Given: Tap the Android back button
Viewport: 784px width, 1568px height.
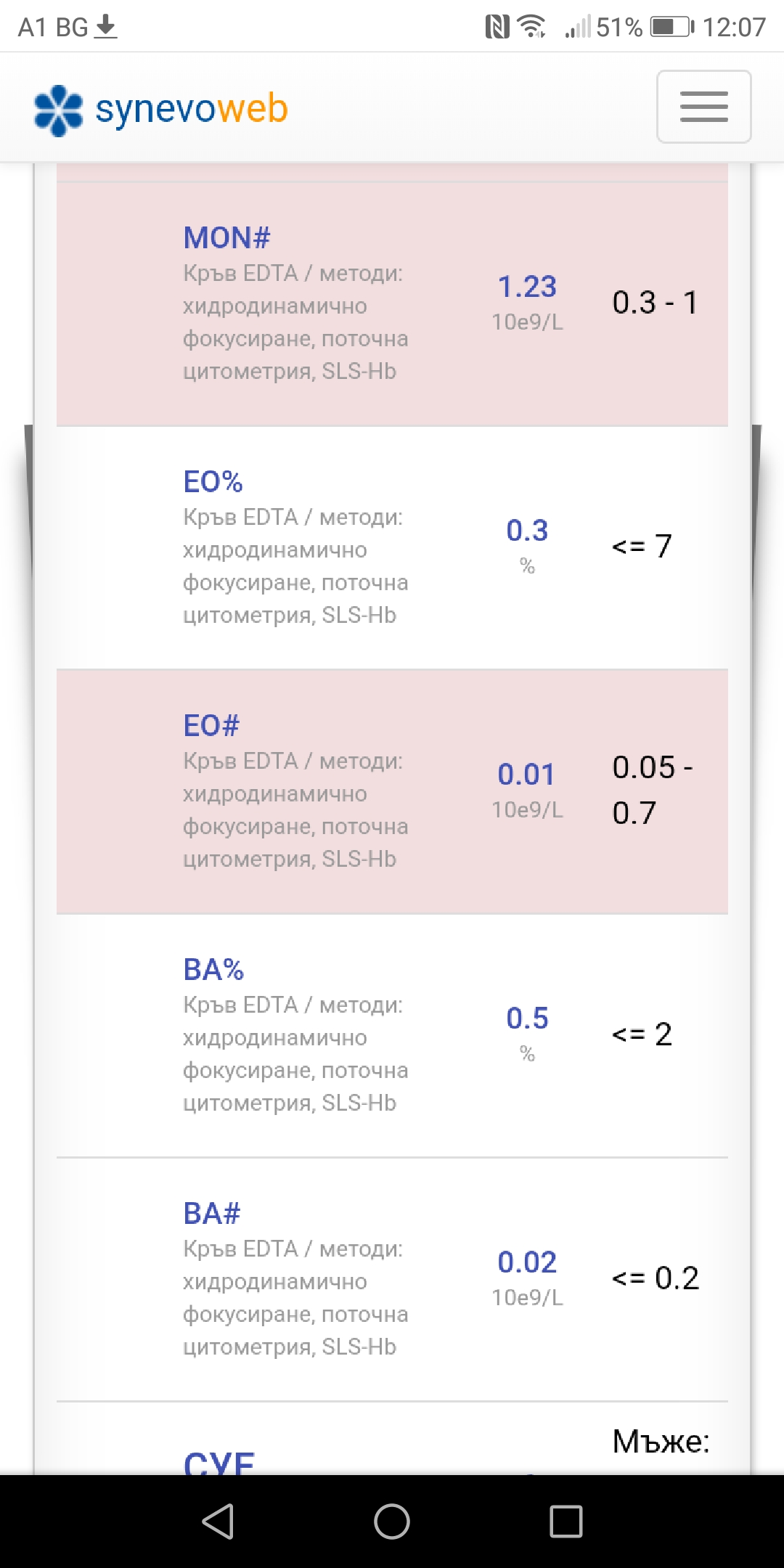Looking at the screenshot, I should tap(218, 1521).
